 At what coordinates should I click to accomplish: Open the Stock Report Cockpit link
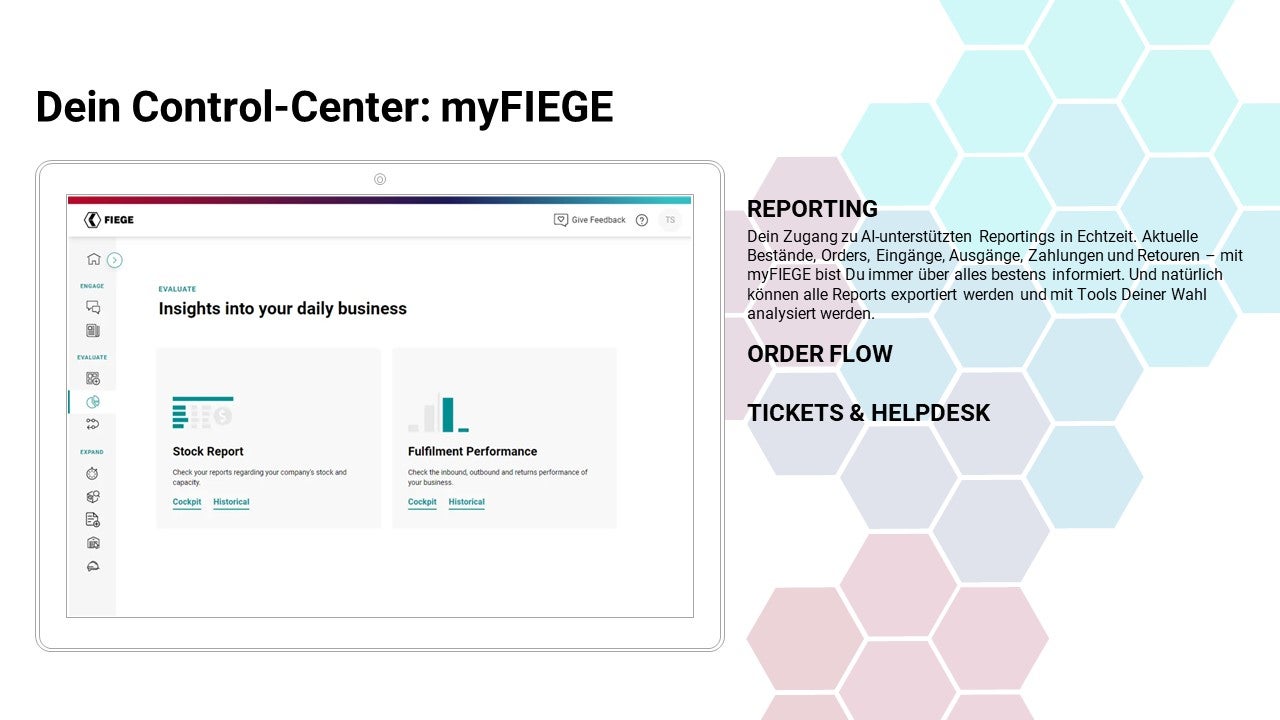[x=187, y=502]
